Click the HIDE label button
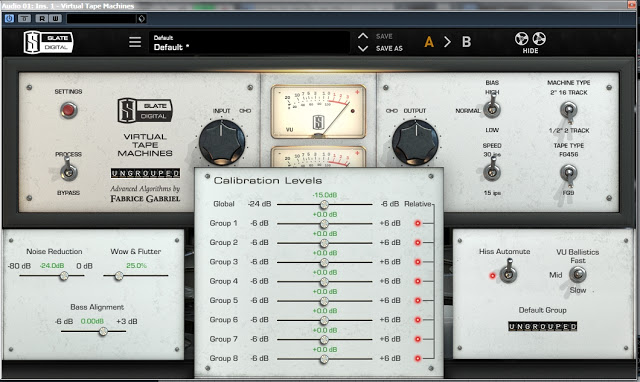The height and width of the screenshot is (382, 640). (x=530, y=51)
